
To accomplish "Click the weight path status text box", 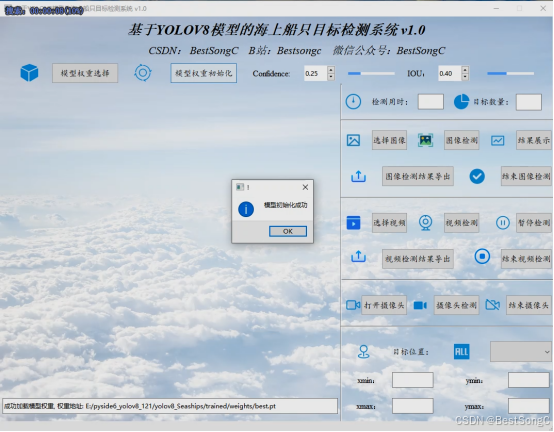I will tap(170, 406).
